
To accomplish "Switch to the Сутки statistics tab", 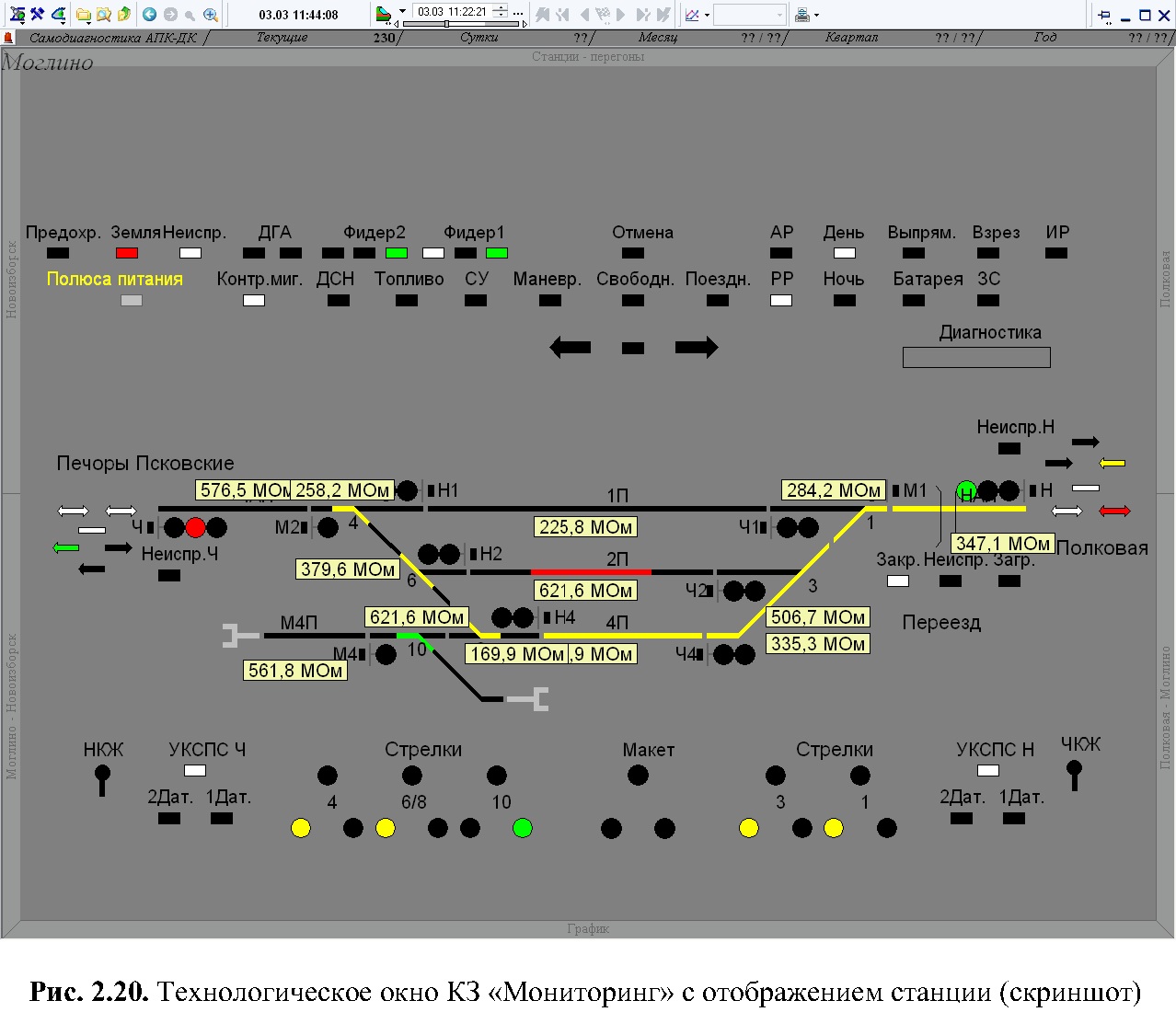I will point(479,38).
